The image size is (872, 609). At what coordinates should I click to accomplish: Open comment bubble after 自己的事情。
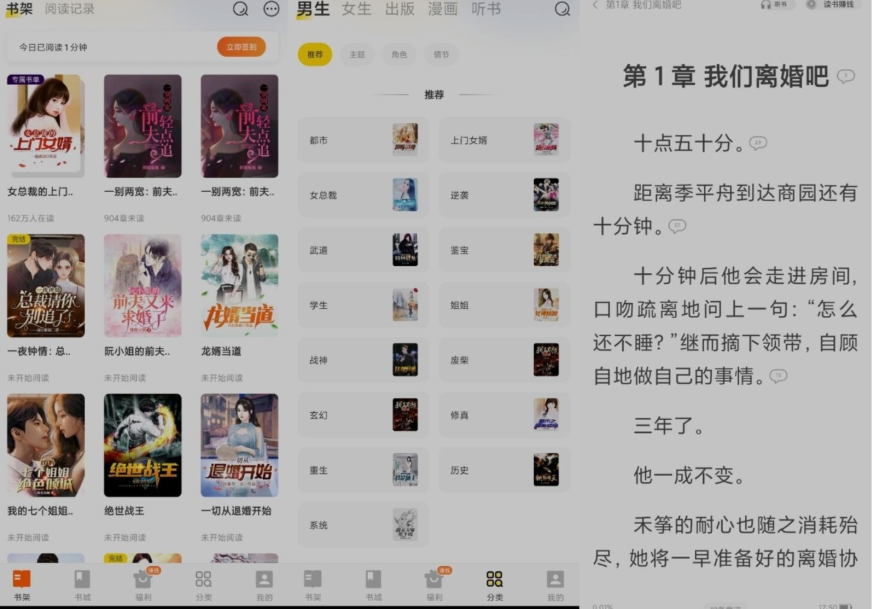(x=778, y=376)
